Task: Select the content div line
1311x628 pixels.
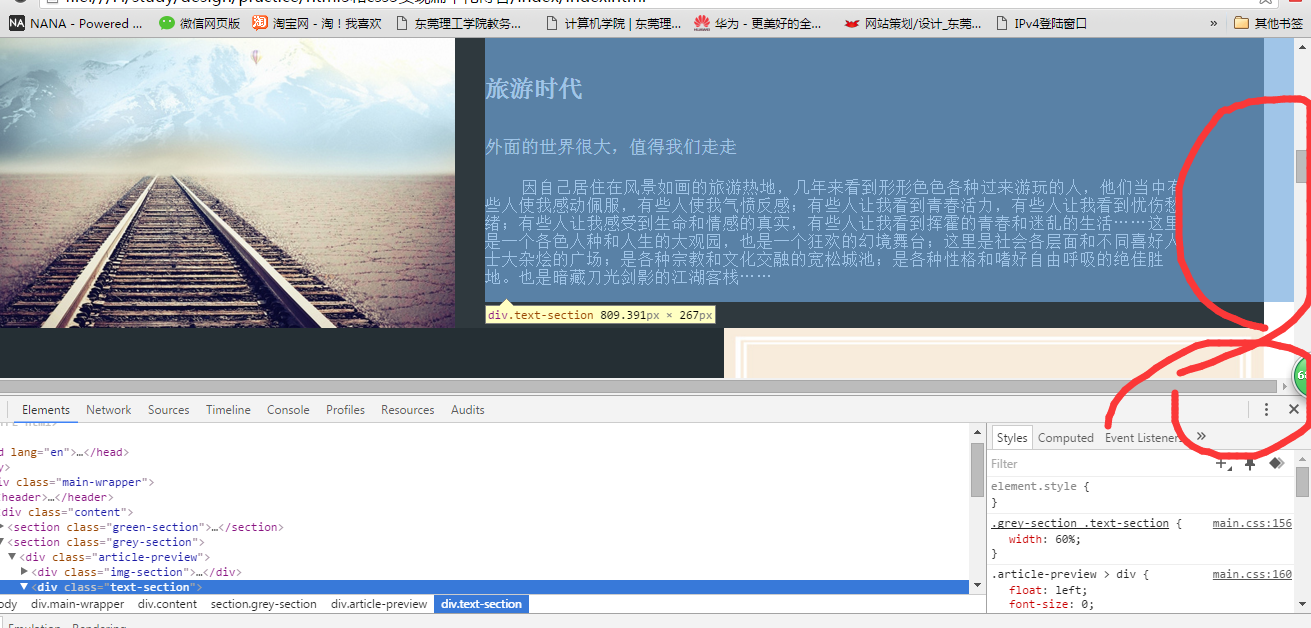Action: click(x=67, y=512)
